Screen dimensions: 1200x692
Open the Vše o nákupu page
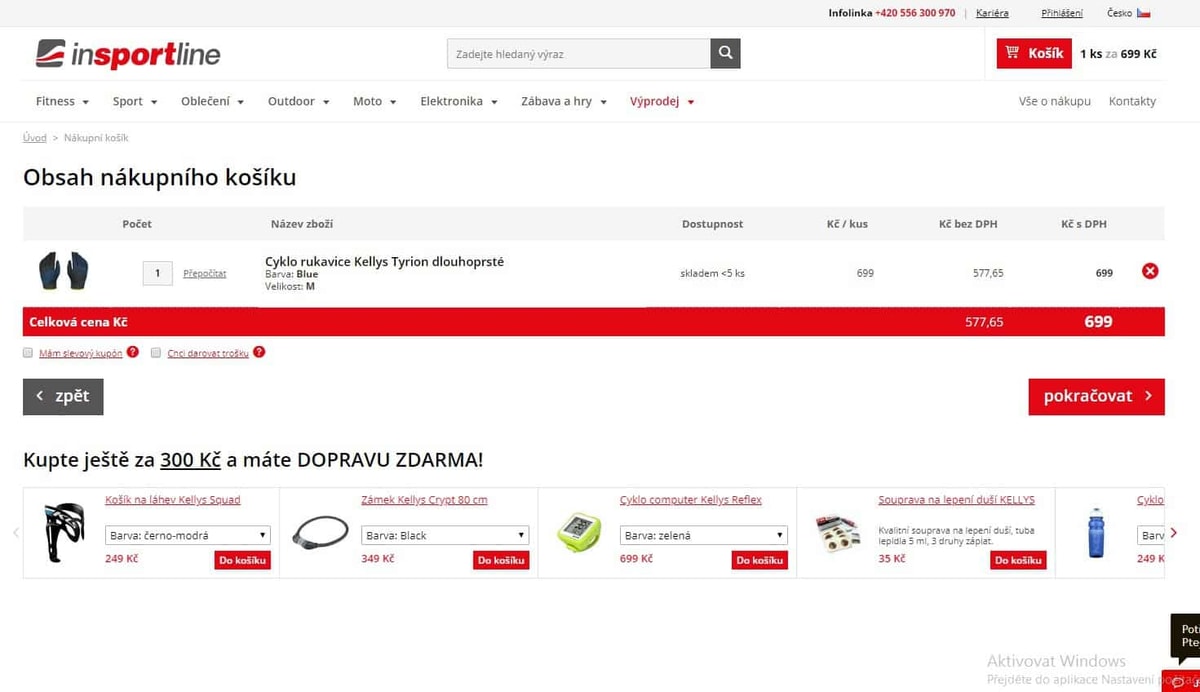[x=1055, y=101]
